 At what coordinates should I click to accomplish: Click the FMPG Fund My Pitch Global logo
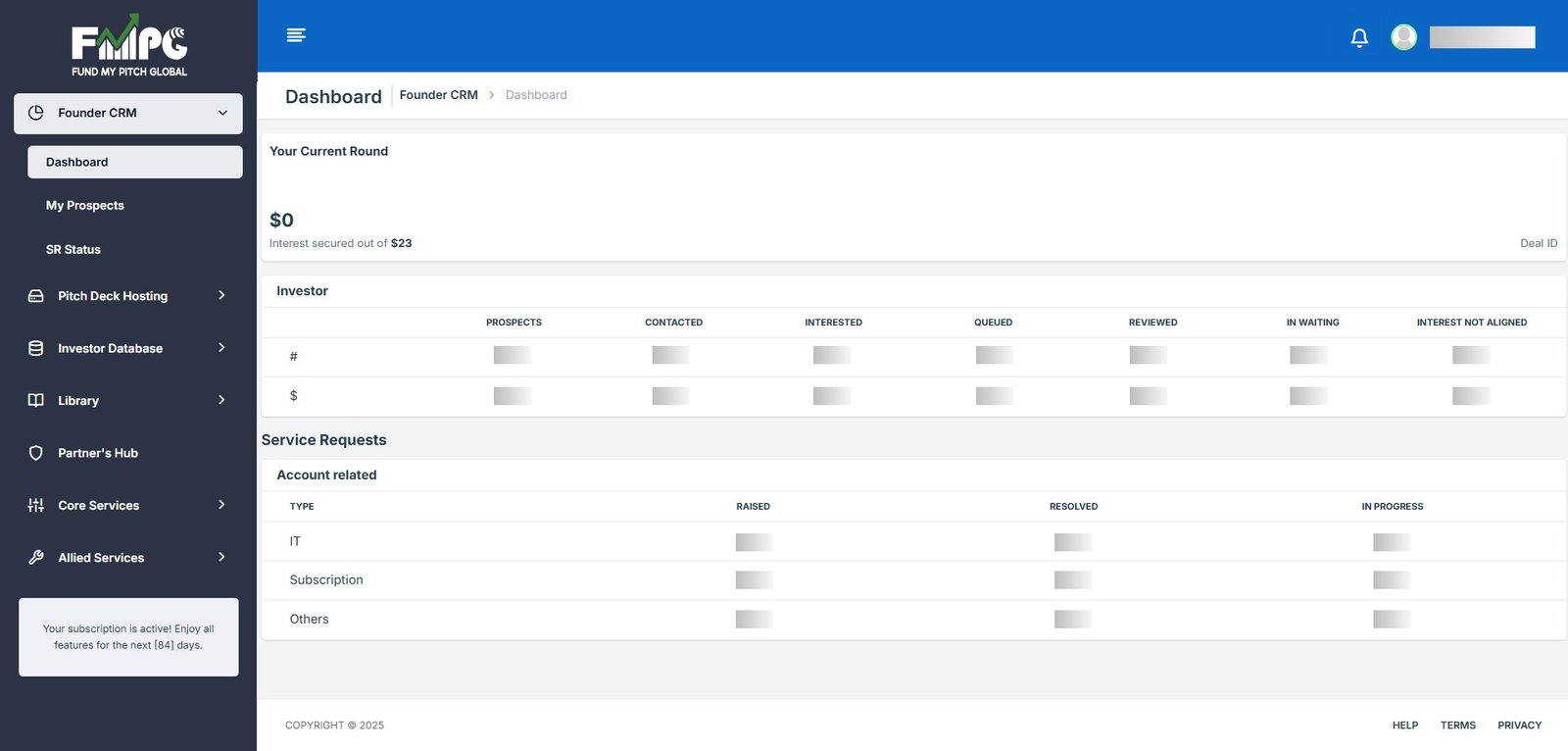[x=129, y=46]
